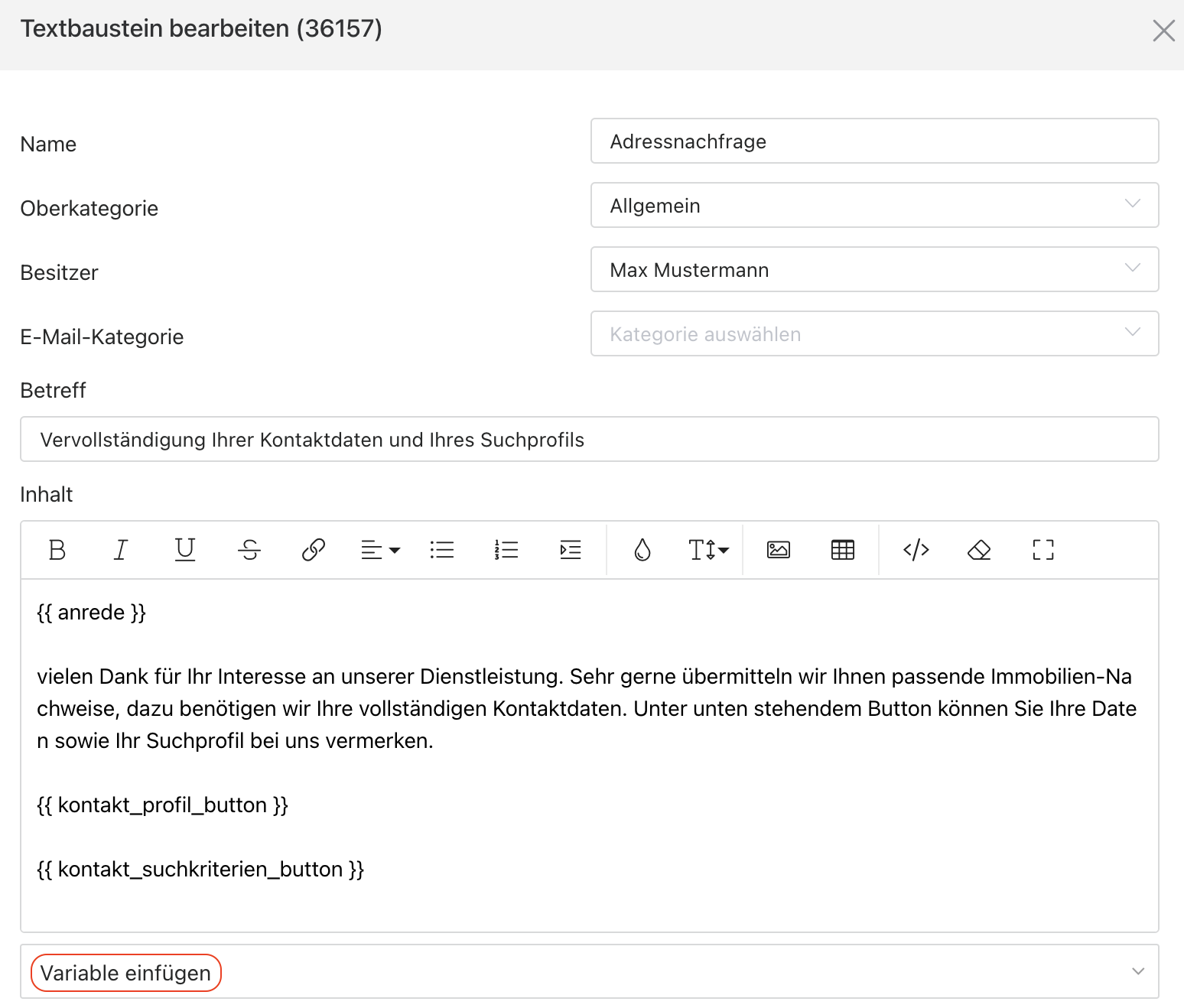Open font size dropdown
This screenshot has width=1184, height=1008.
(x=708, y=550)
